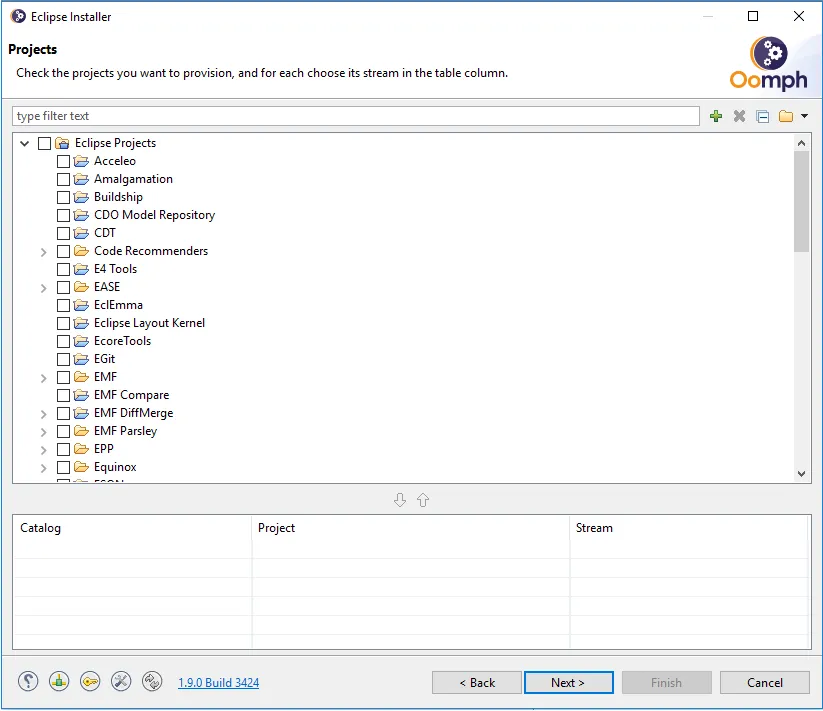This screenshot has height=711, width=823.
Task: Click the EASE folder icon
Action: (x=81, y=287)
